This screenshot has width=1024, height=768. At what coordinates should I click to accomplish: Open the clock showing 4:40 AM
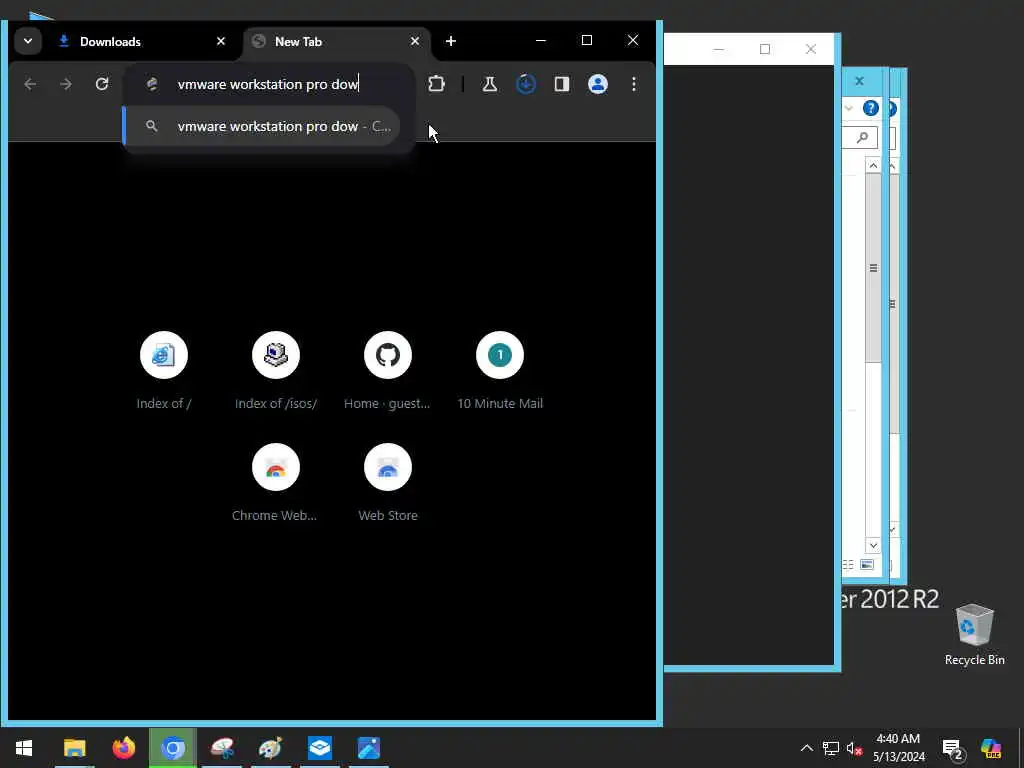[899, 748]
